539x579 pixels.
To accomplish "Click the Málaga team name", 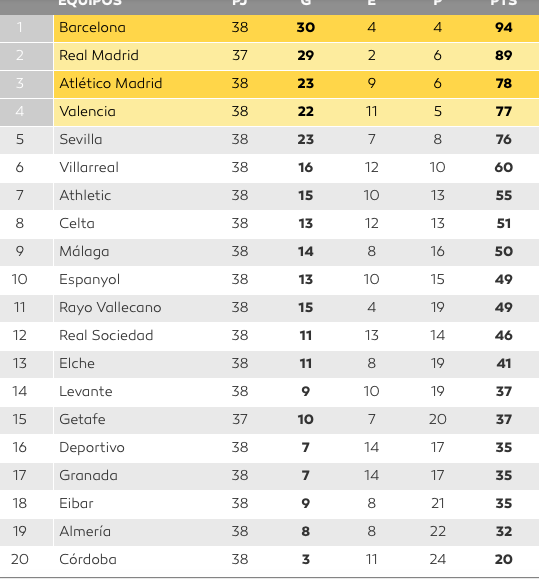I will tap(84, 251).
